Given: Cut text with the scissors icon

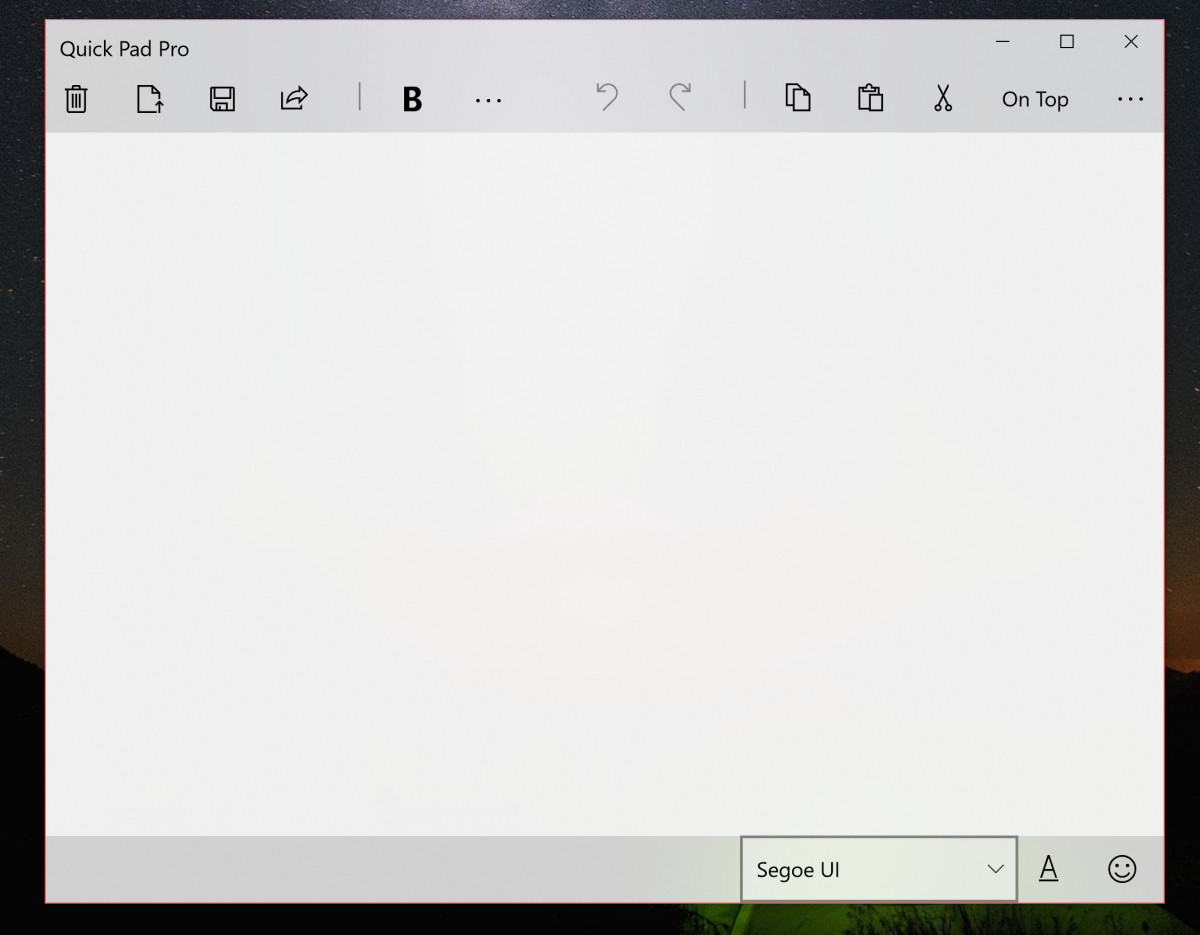Looking at the screenshot, I should point(943,98).
